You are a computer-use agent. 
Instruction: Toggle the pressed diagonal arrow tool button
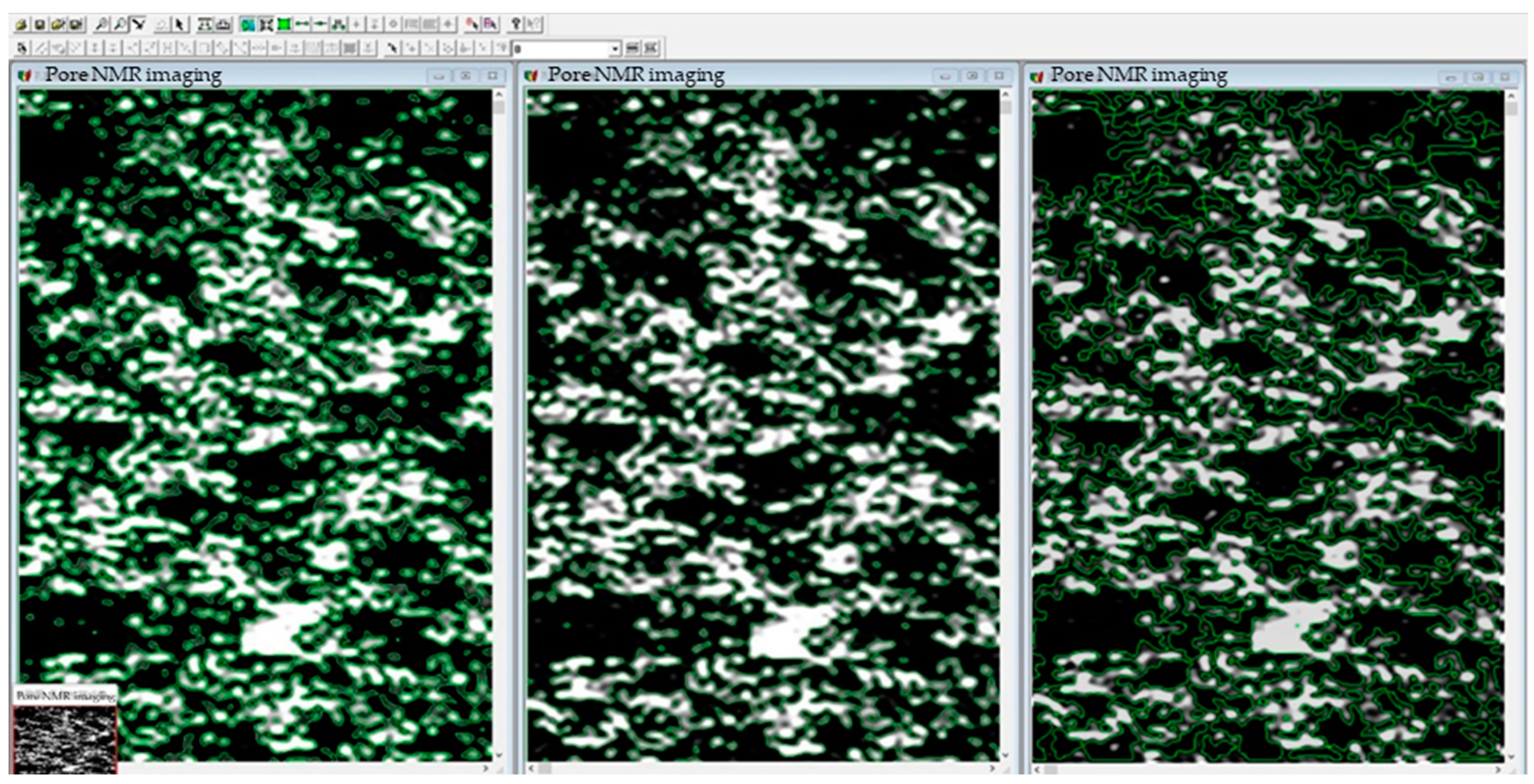[x=138, y=24]
